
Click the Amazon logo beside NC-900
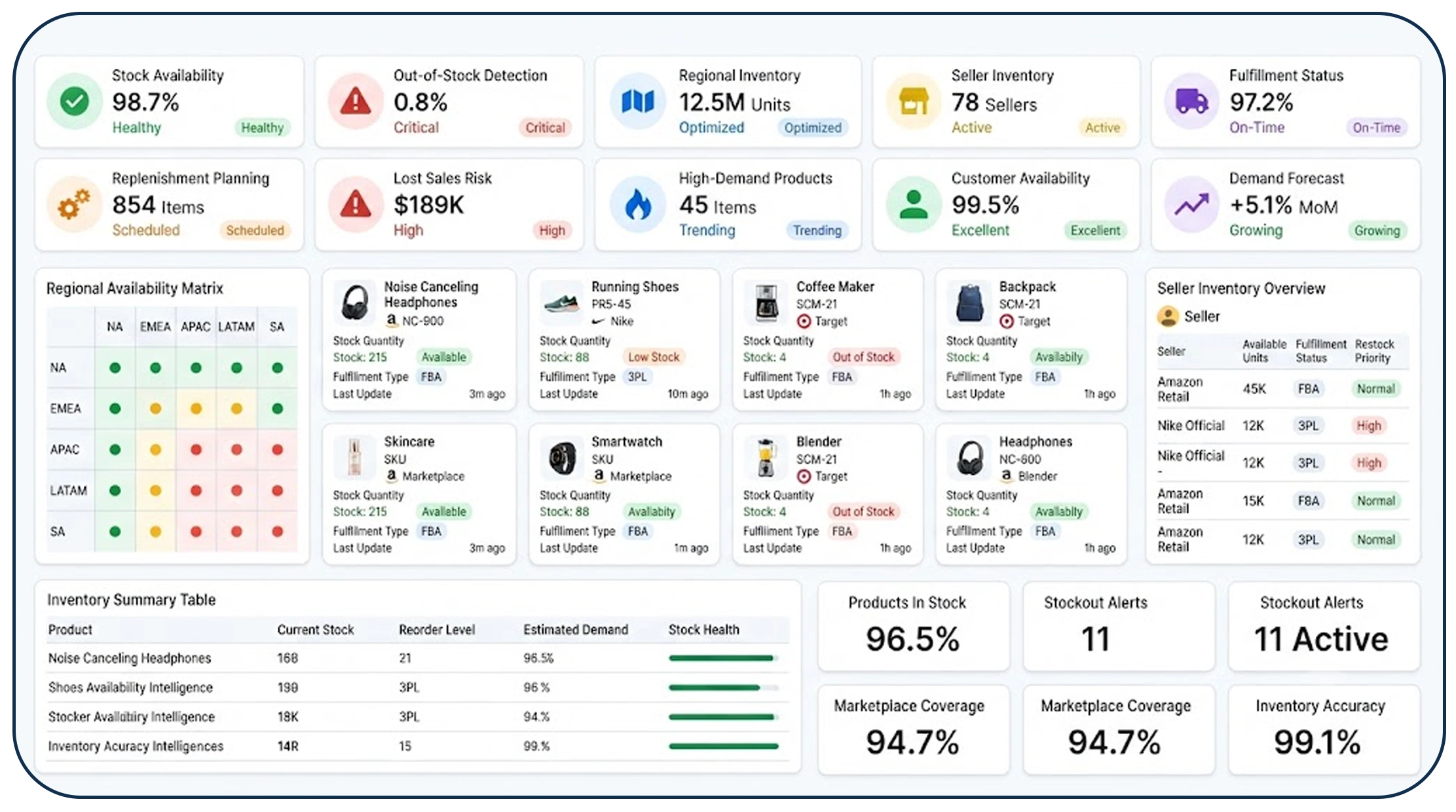pyautogui.click(x=392, y=320)
